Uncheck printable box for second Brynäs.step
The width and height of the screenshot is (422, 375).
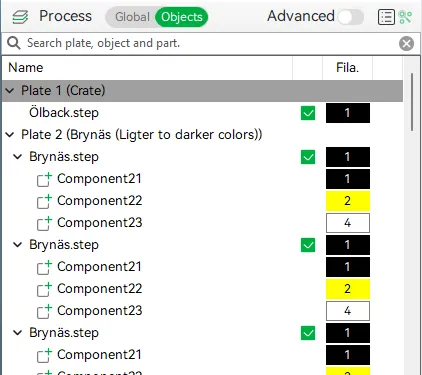click(x=308, y=245)
